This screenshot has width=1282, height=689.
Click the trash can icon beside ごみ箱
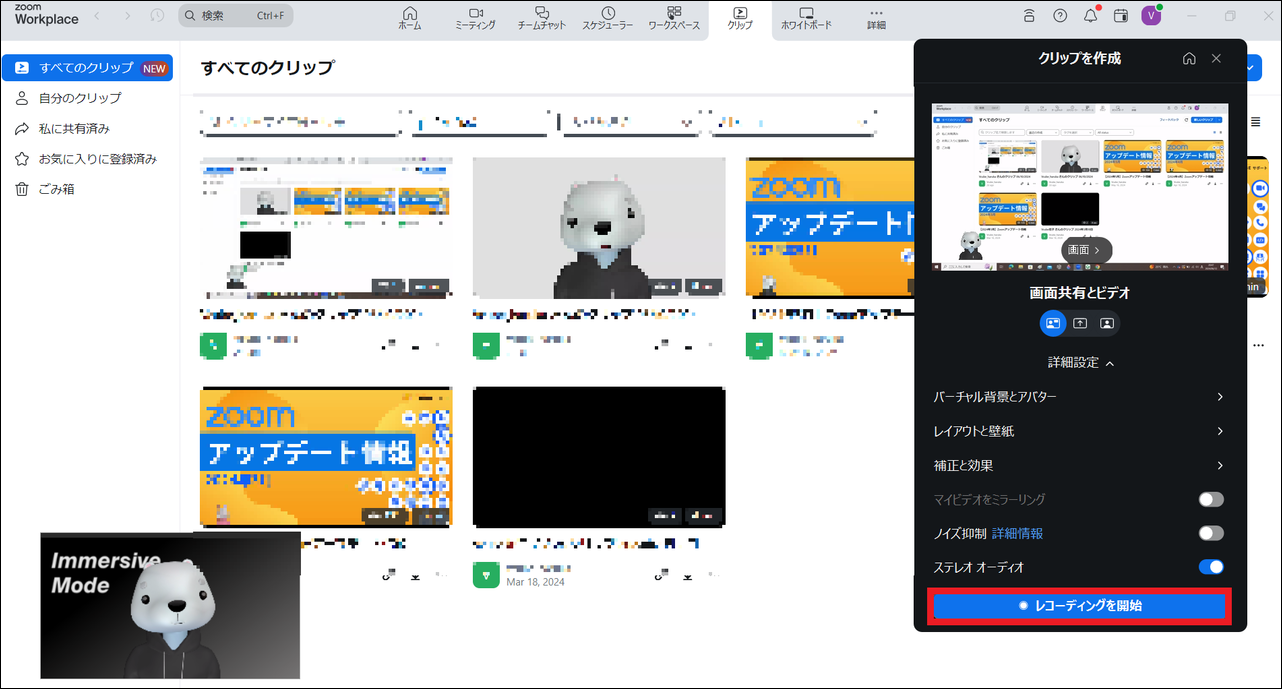coord(22,189)
